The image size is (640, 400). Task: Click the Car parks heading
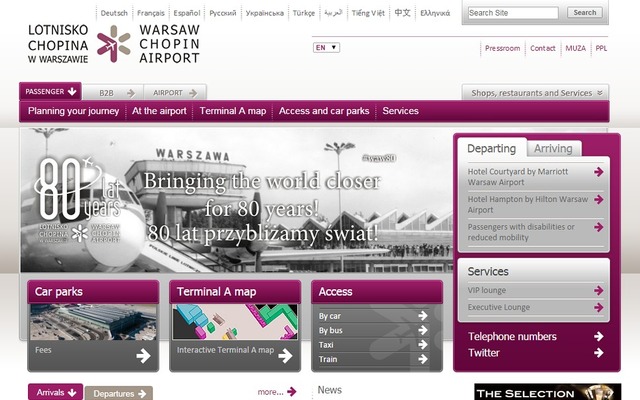click(x=59, y=291)
